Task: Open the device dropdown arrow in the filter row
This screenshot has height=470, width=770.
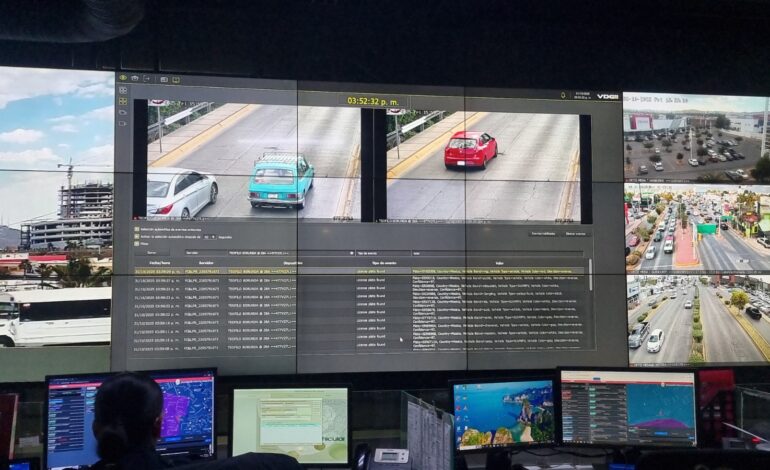Action: coord(352,253)
